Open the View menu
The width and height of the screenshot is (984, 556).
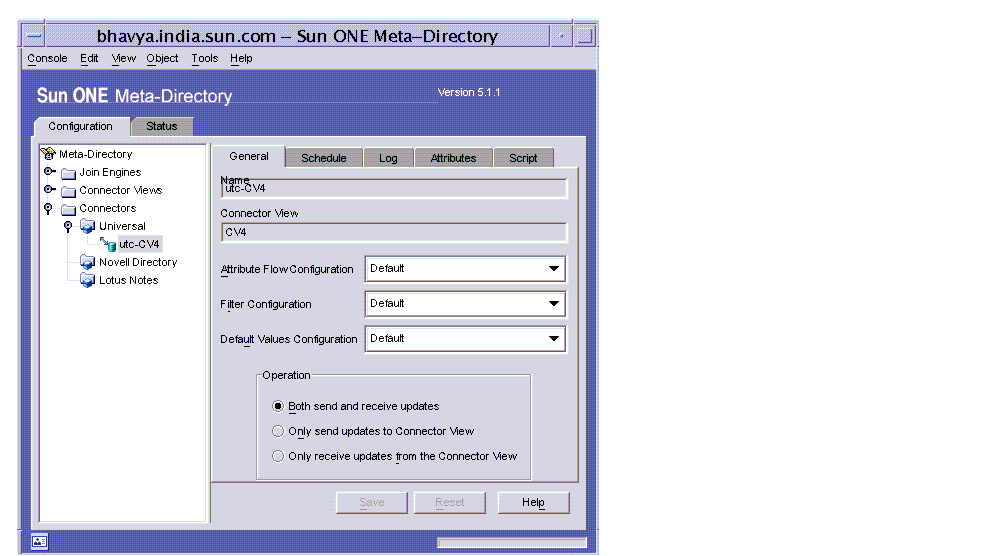(124, 58)
